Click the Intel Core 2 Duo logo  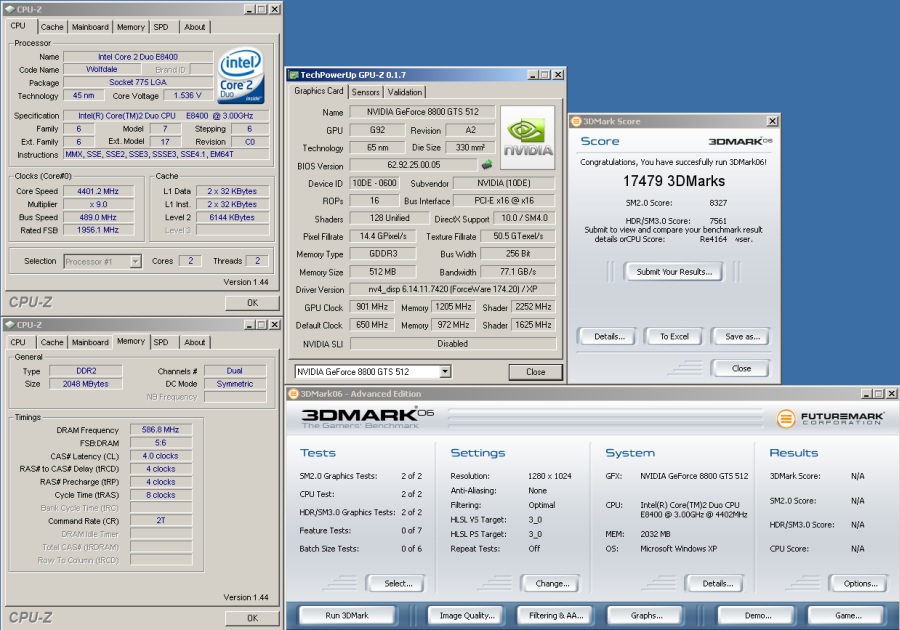coord(241,76)
